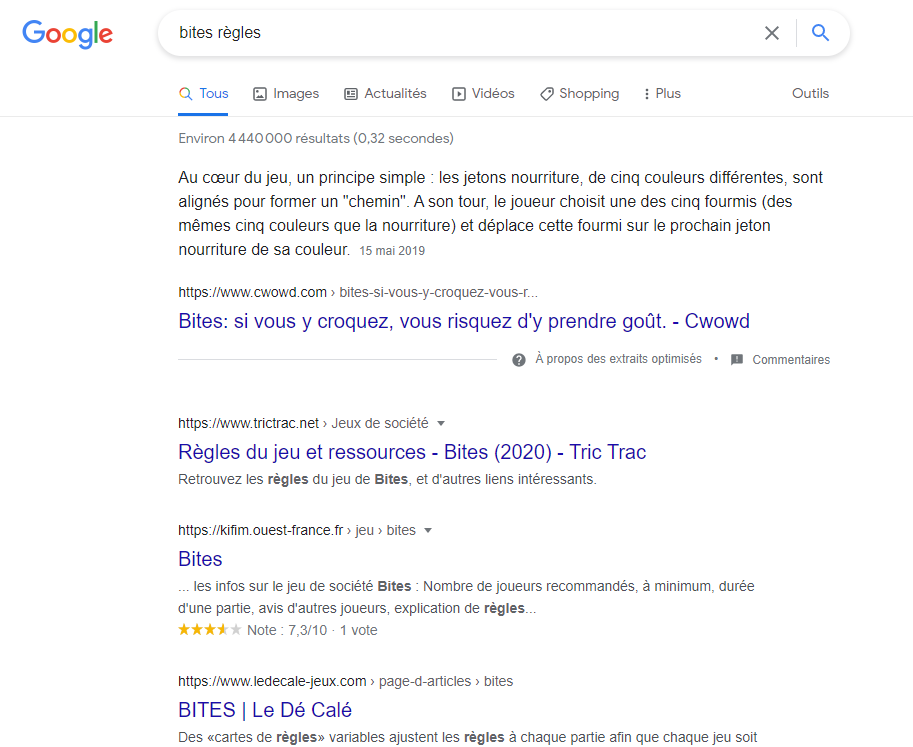The width and height of the screenshot is (913, 747).
Task: Click the kifim.ouest-france.fr URL breadcrumb
Action: point(296,530)
